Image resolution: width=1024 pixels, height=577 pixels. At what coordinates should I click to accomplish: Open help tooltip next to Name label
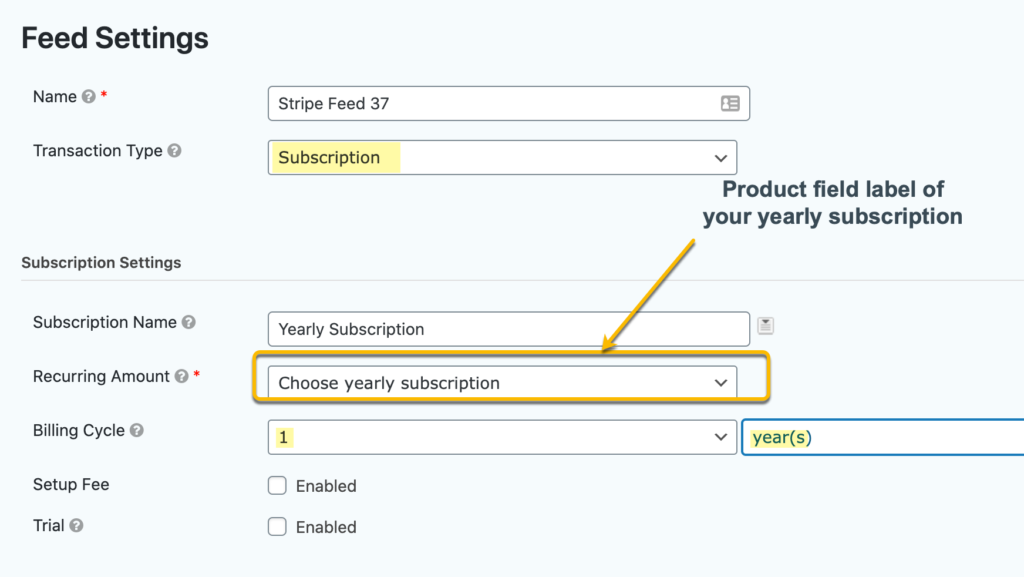pos(89,97)
